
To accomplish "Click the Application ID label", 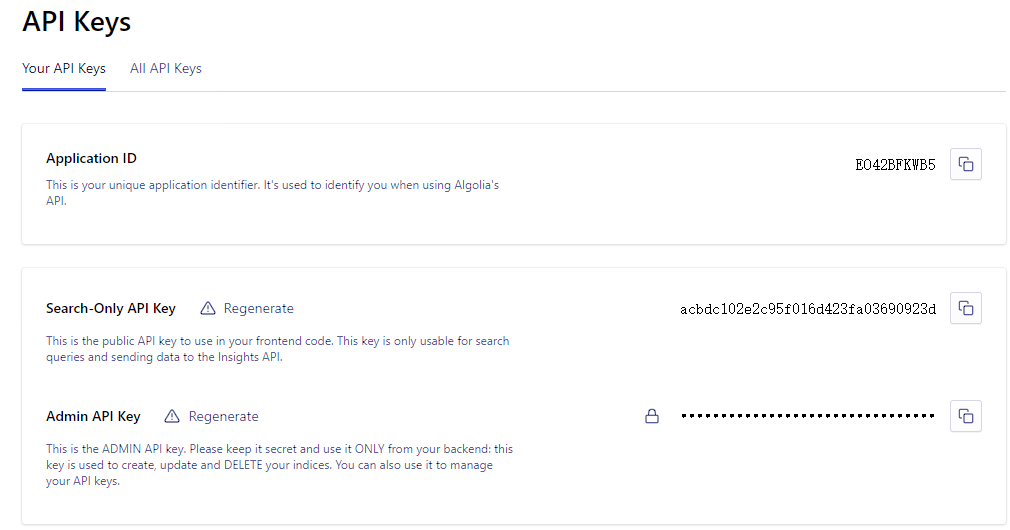I will [x=91, y=158].
